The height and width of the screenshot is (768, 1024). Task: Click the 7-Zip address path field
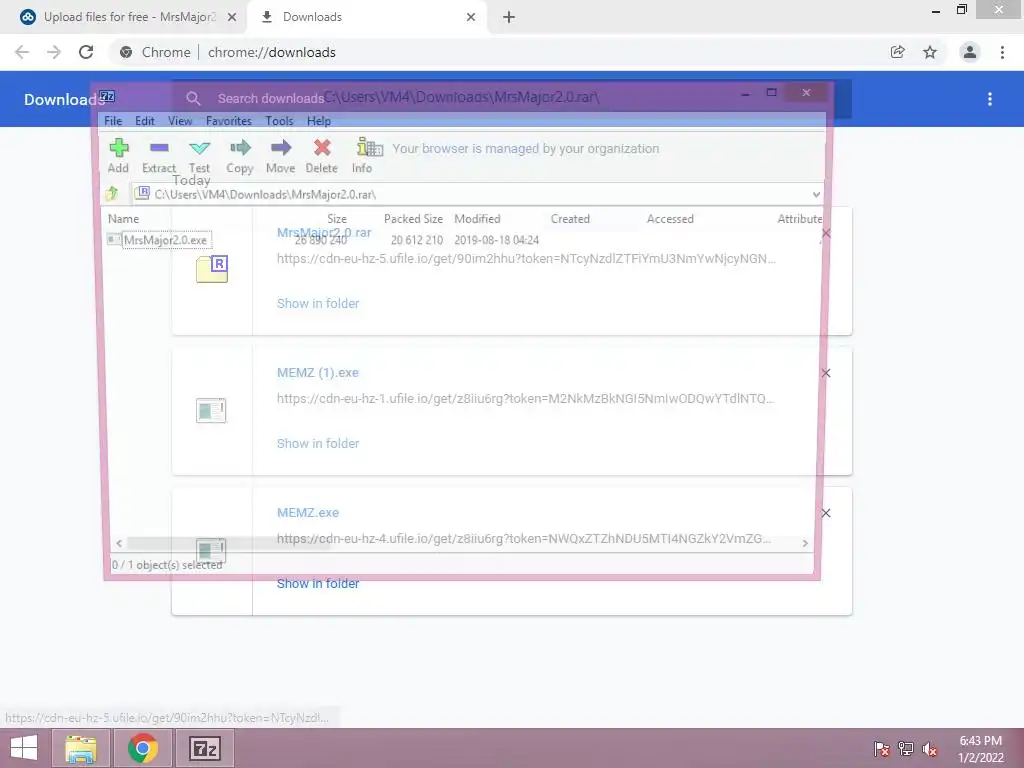(x=477, y=194)
